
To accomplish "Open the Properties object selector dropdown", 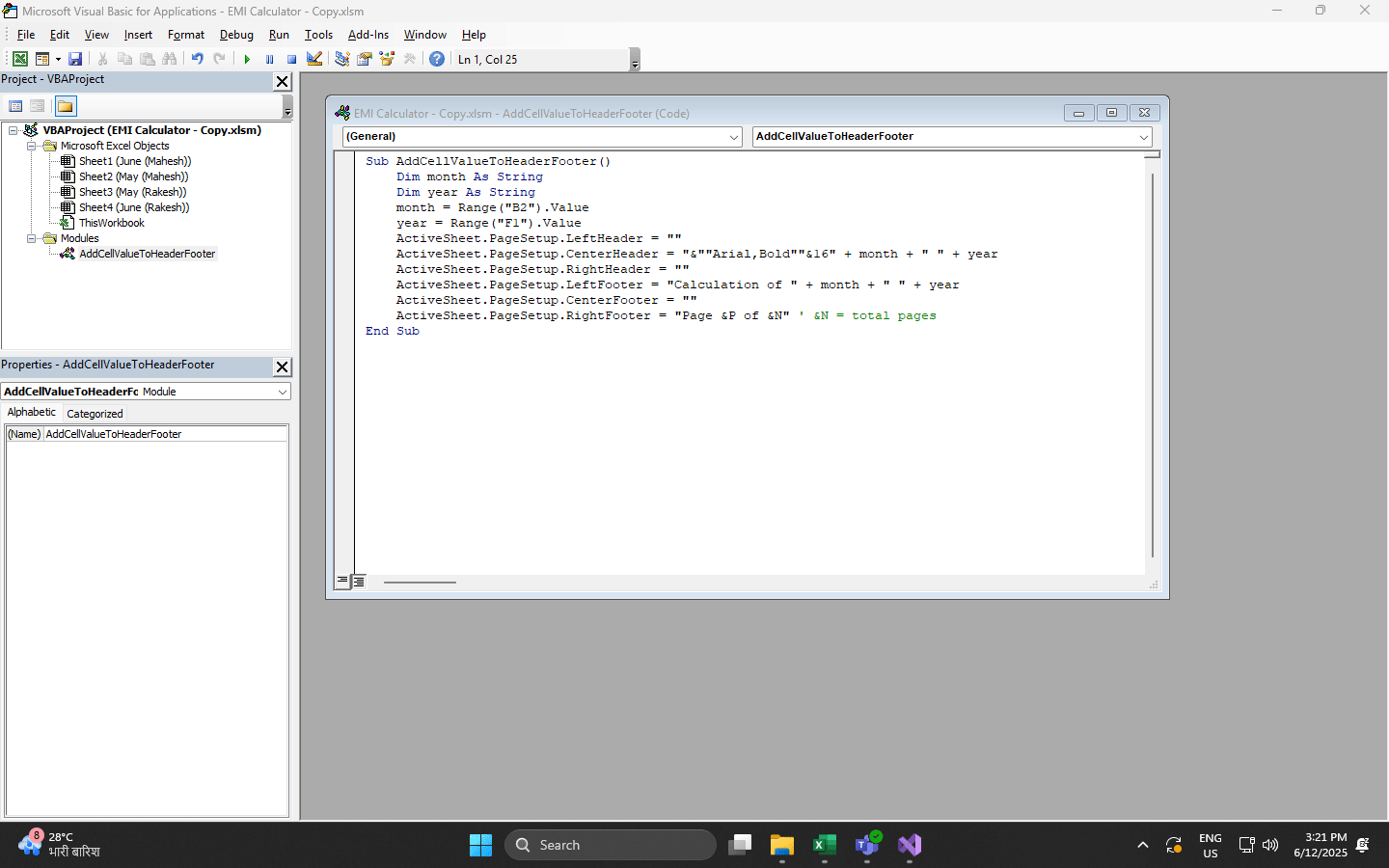I will click(146, 392).
